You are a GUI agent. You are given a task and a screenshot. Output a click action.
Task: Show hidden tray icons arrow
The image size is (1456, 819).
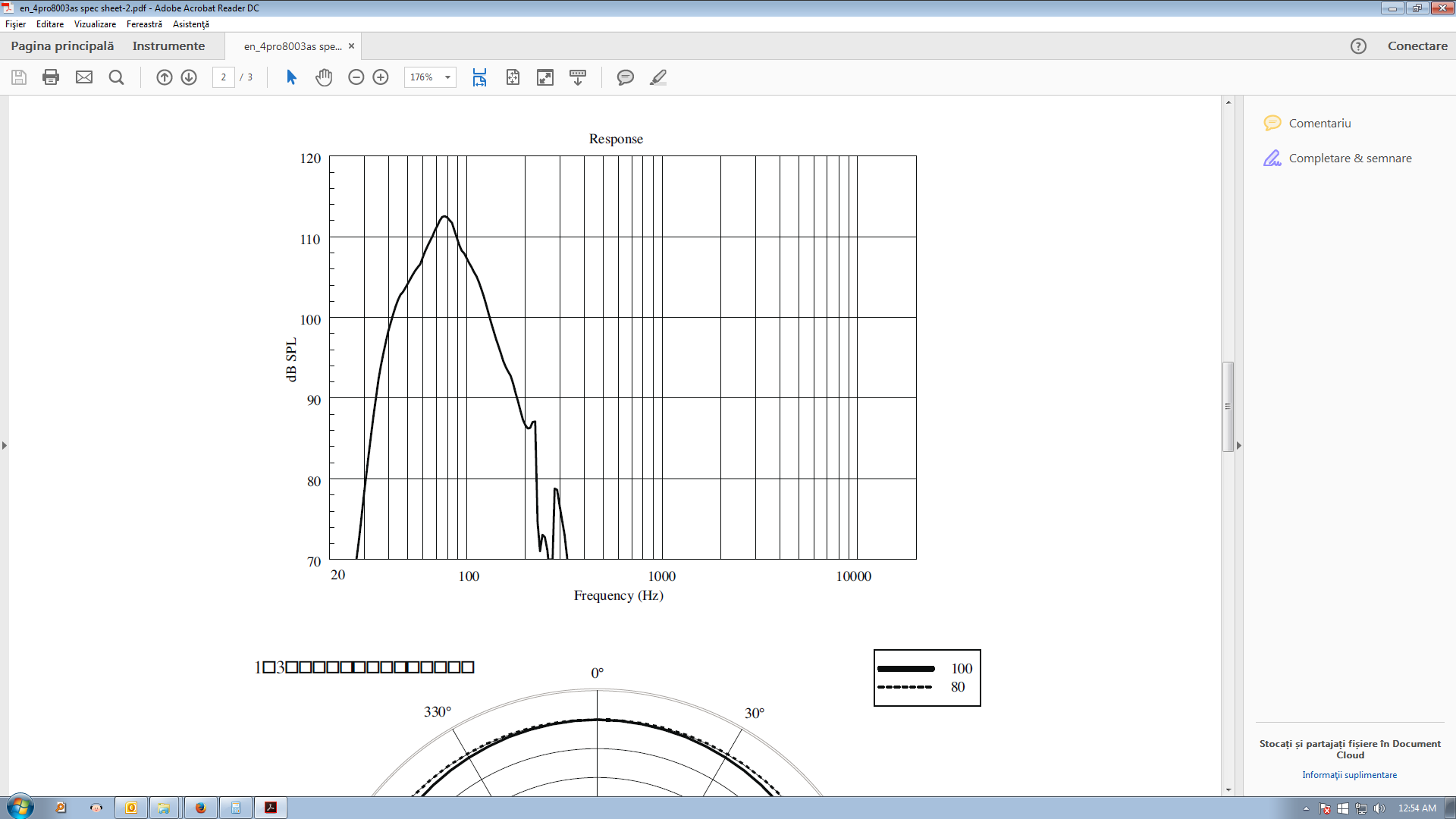(x=1306, y=809)
